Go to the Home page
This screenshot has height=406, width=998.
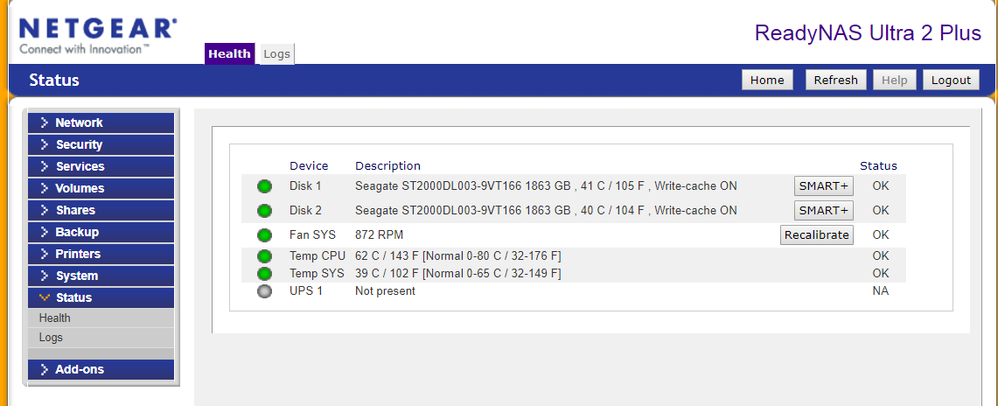(767, 80)
